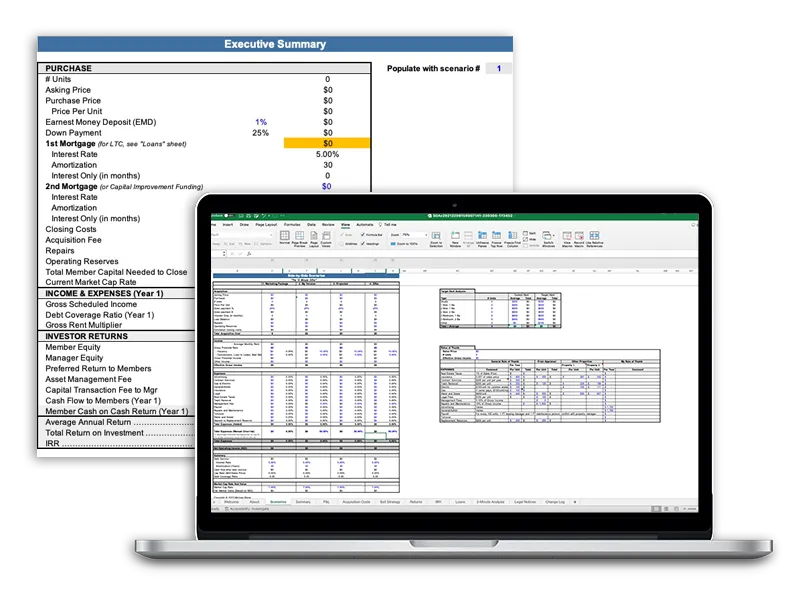Open the Page Layout ribbon tab
Viewport: 806px width, 600px height.
[266, 225]
